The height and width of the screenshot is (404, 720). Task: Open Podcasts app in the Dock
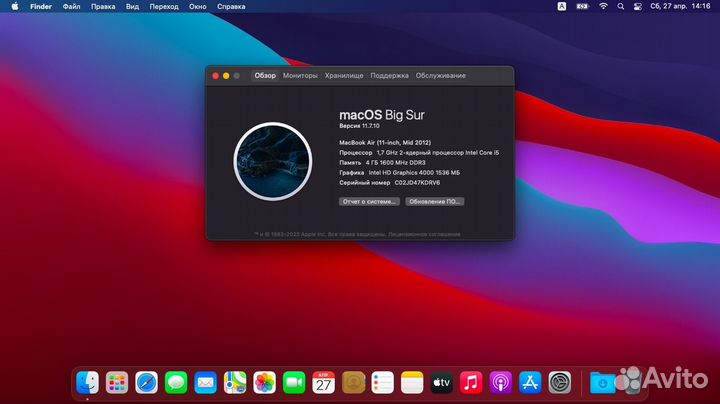tap(501, 382)
